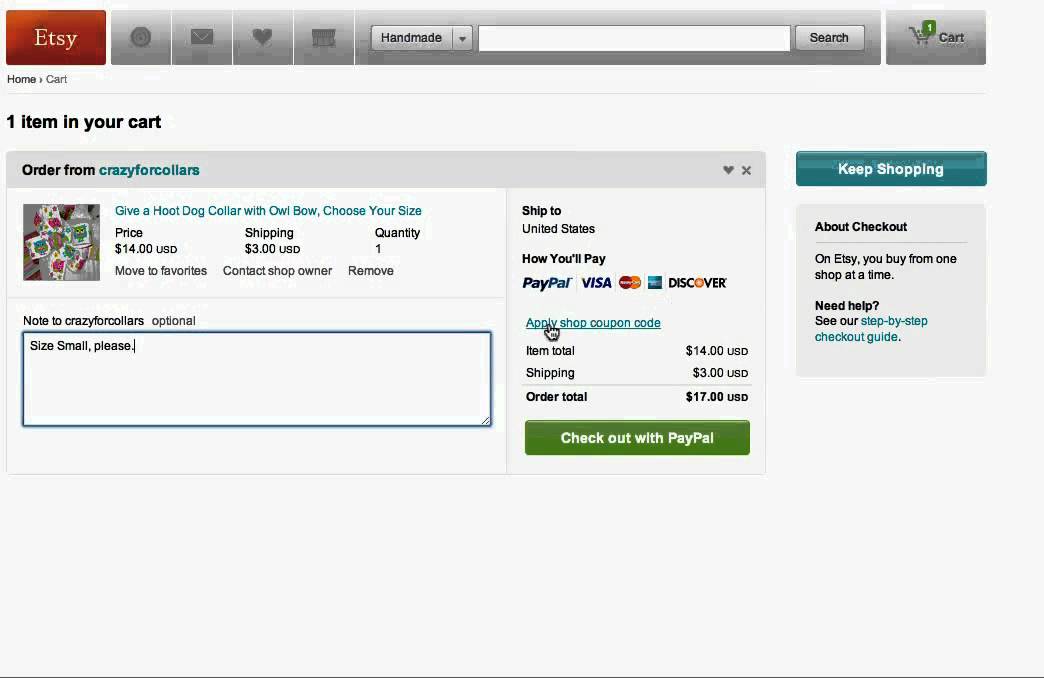This screenshot has width=1044, height=678.
Task: Check out with PayPal button
Action: [x=637, y=438]
